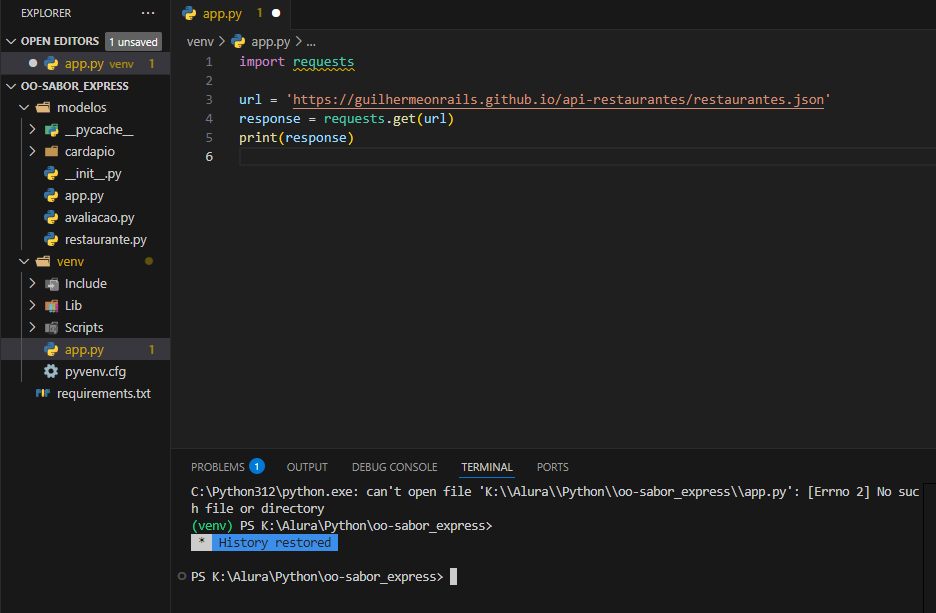Click the Scripts folder icon
Screen dimensions: 936x613
click(52, 328)
